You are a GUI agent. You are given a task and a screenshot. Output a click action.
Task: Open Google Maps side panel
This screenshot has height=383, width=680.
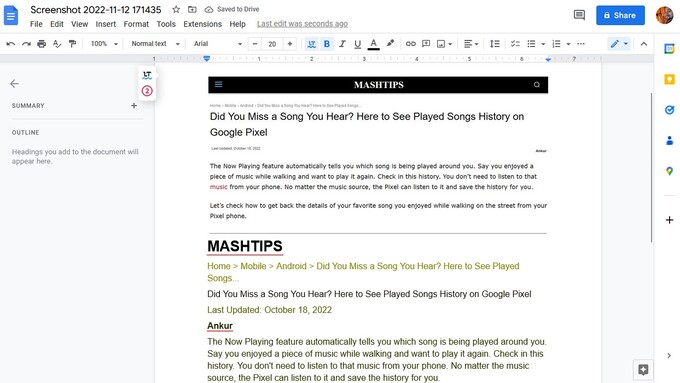coord(669,171)
